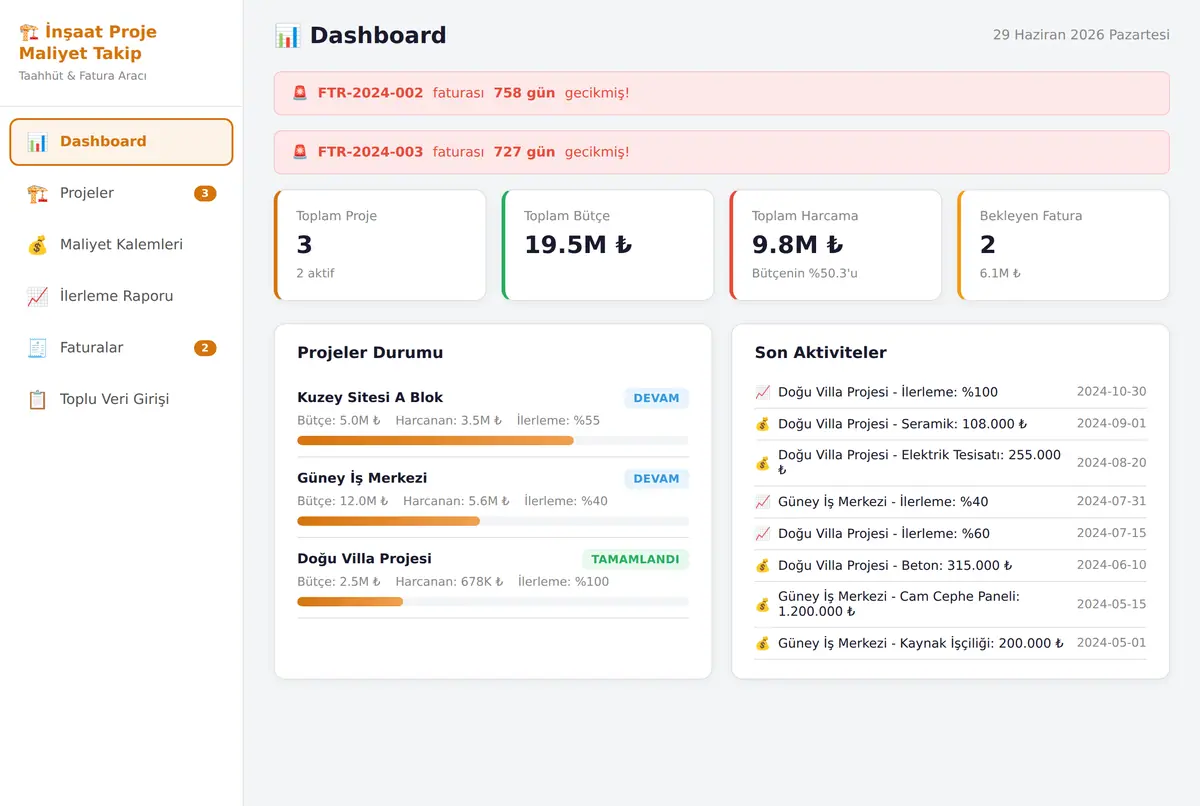
Task: Click the Toplam Bütçe summary card
Action: pos(608,245)
